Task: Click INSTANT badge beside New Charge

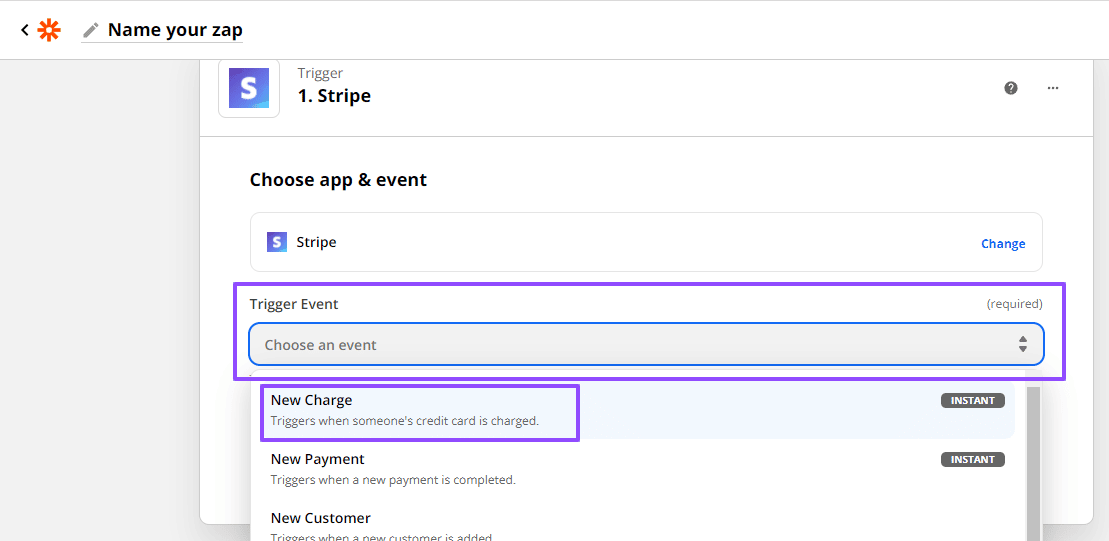Action: [972, 401]
